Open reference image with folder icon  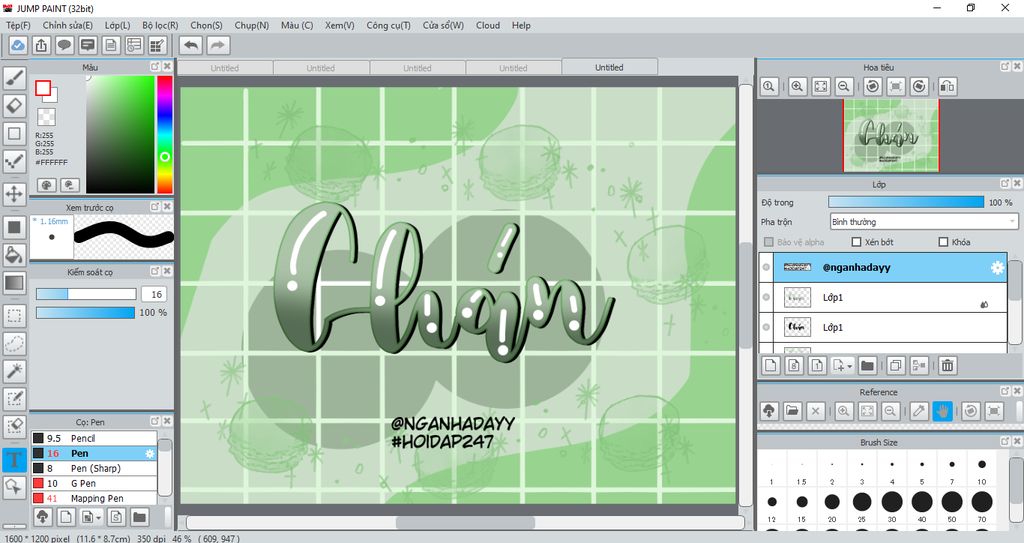(792, 411)
